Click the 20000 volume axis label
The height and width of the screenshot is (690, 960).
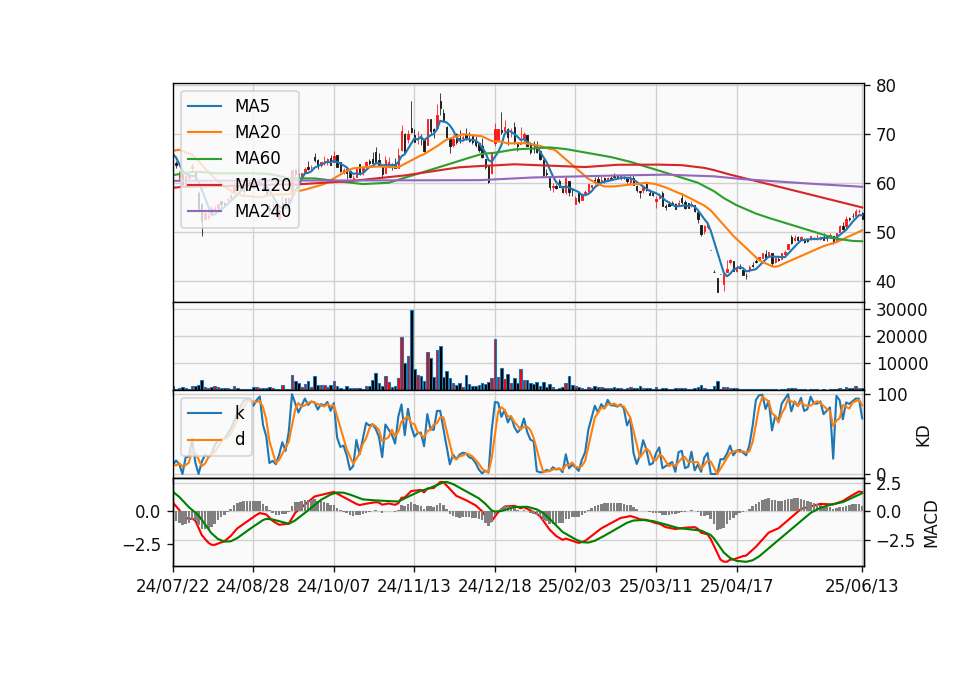[x=901, y=337]
